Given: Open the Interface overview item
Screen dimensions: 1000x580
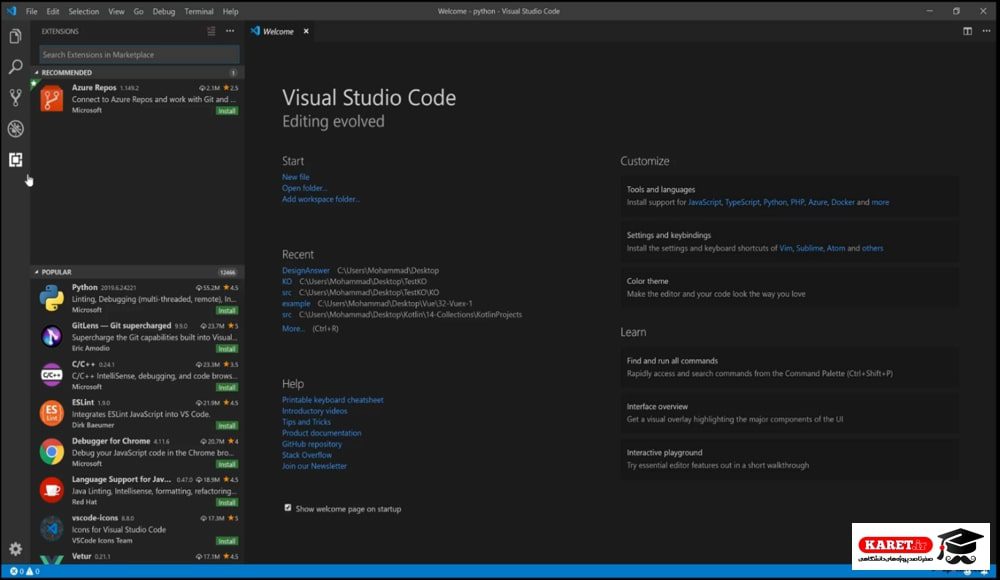Looking at the screenshot, I should (x=789, y=413).
